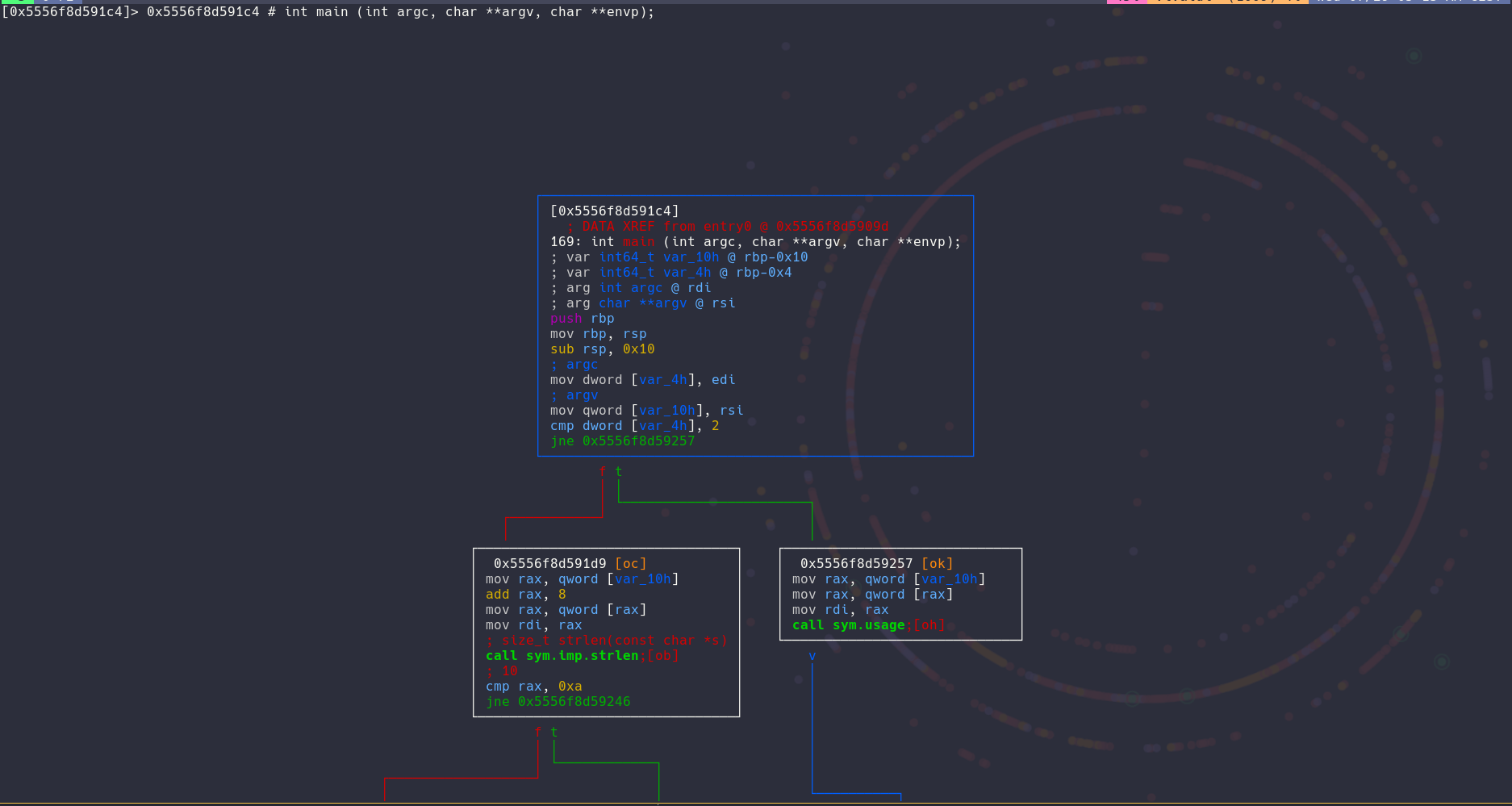
Task: Click the green workspace indicator at top left
Action: (x=16, y=2)
